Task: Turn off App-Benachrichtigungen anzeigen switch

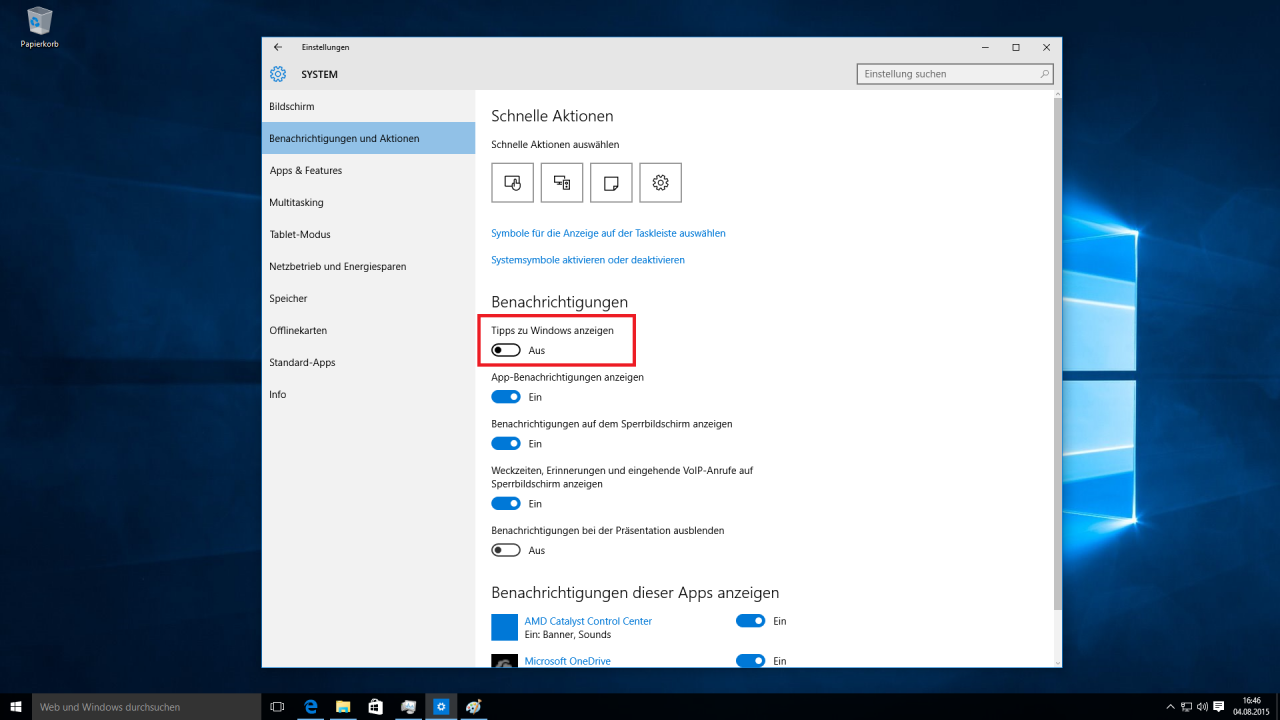Action: pyautogui.click(x=506, y=397)
